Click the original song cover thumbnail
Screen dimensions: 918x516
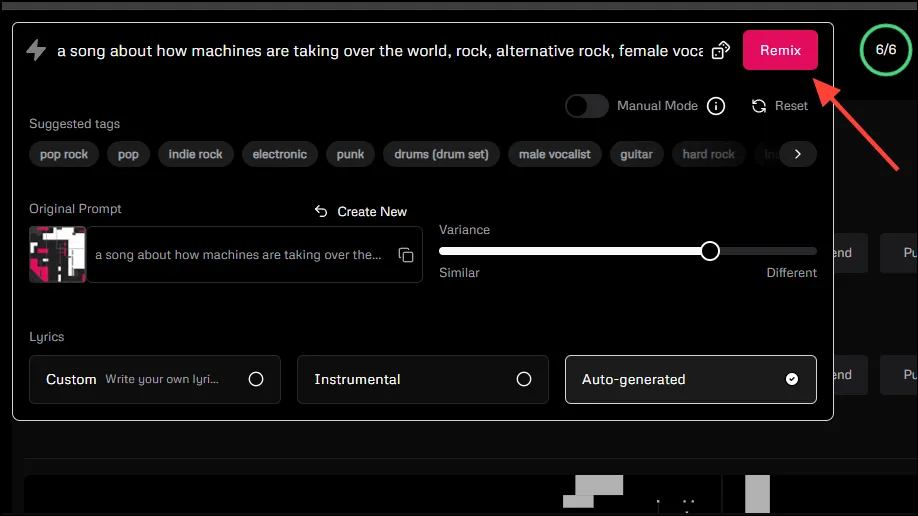pos(58,255)
